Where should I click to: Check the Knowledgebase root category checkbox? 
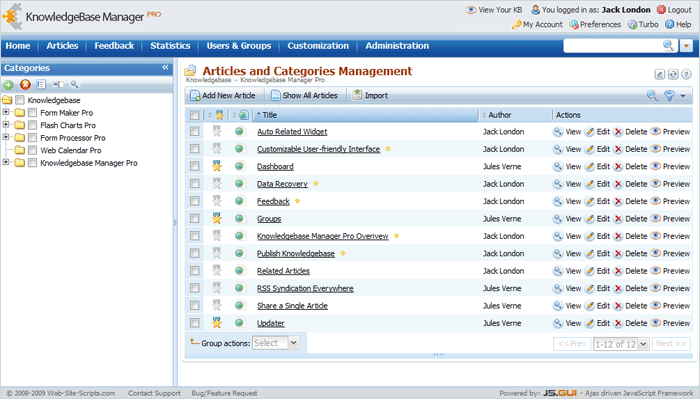20,100
